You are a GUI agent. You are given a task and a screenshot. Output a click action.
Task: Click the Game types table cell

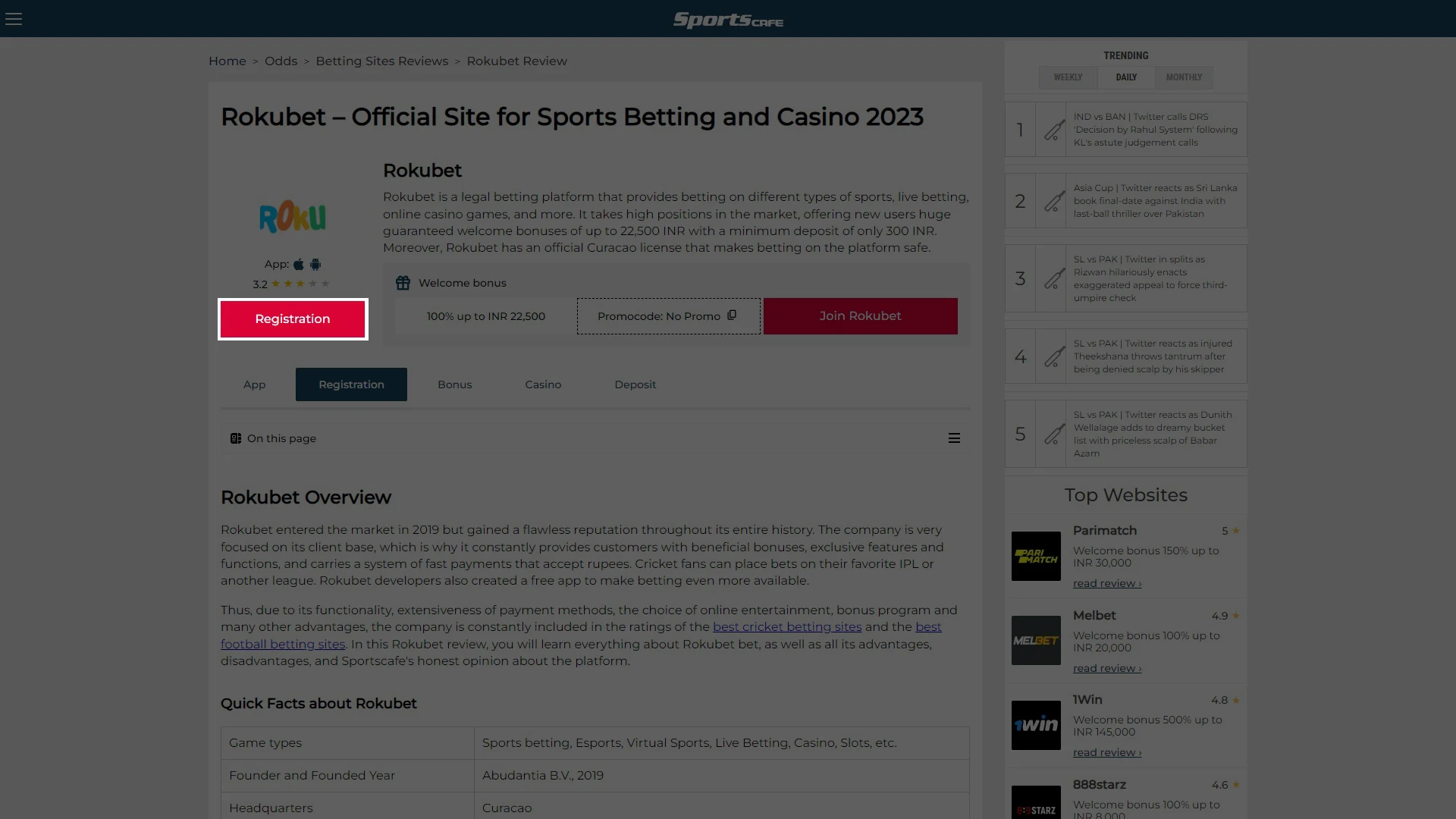[x=347, y=743]
